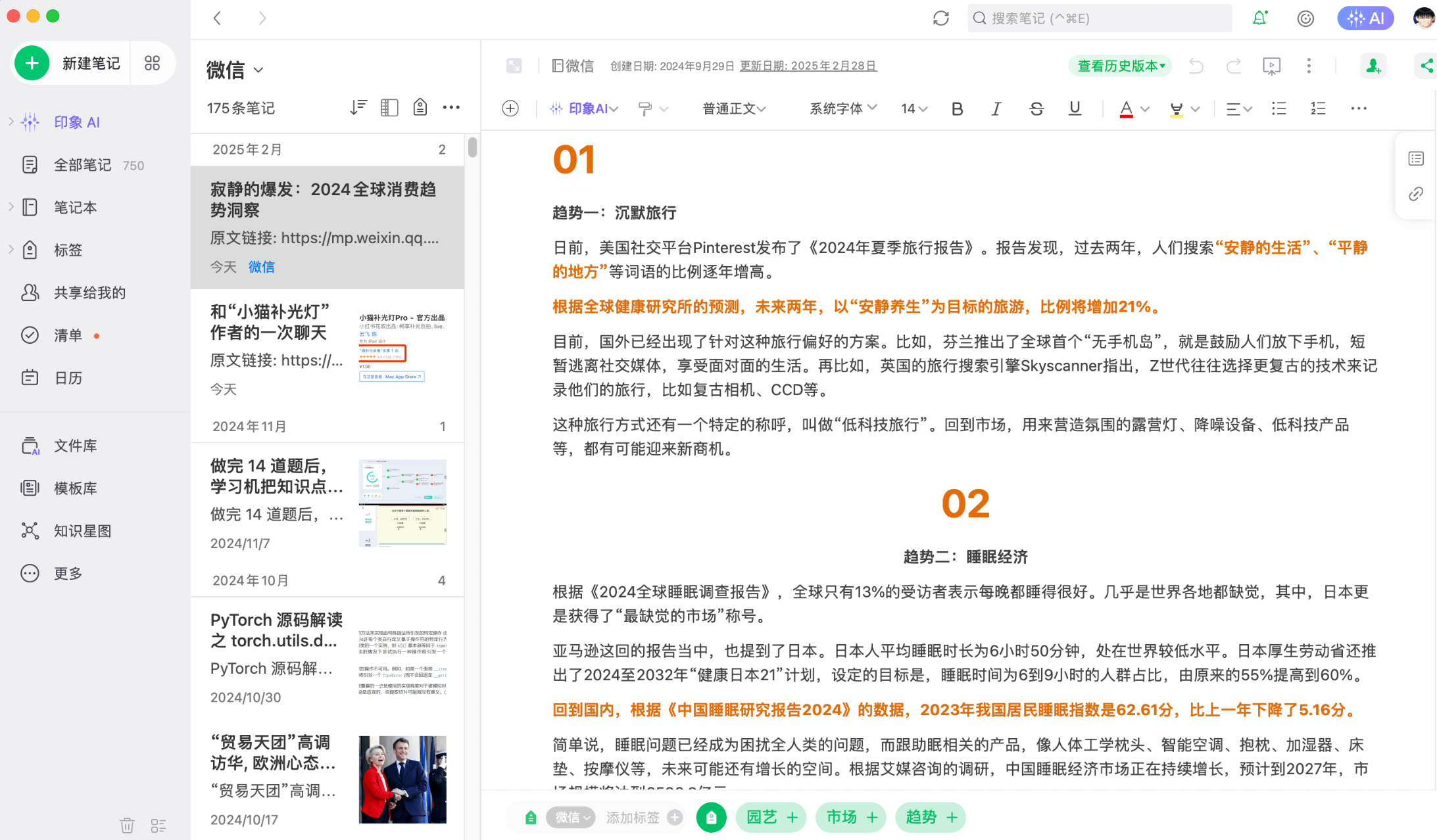
Task: Click the search notes field
Action: (x=1100, y=18)
